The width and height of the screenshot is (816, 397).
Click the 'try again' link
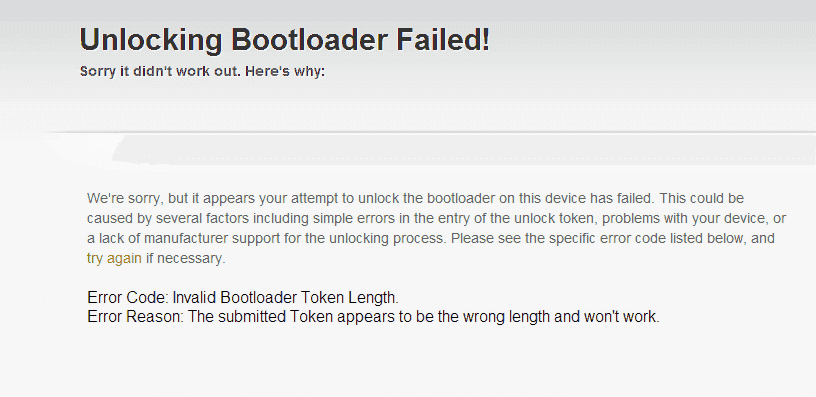point(114,259)
